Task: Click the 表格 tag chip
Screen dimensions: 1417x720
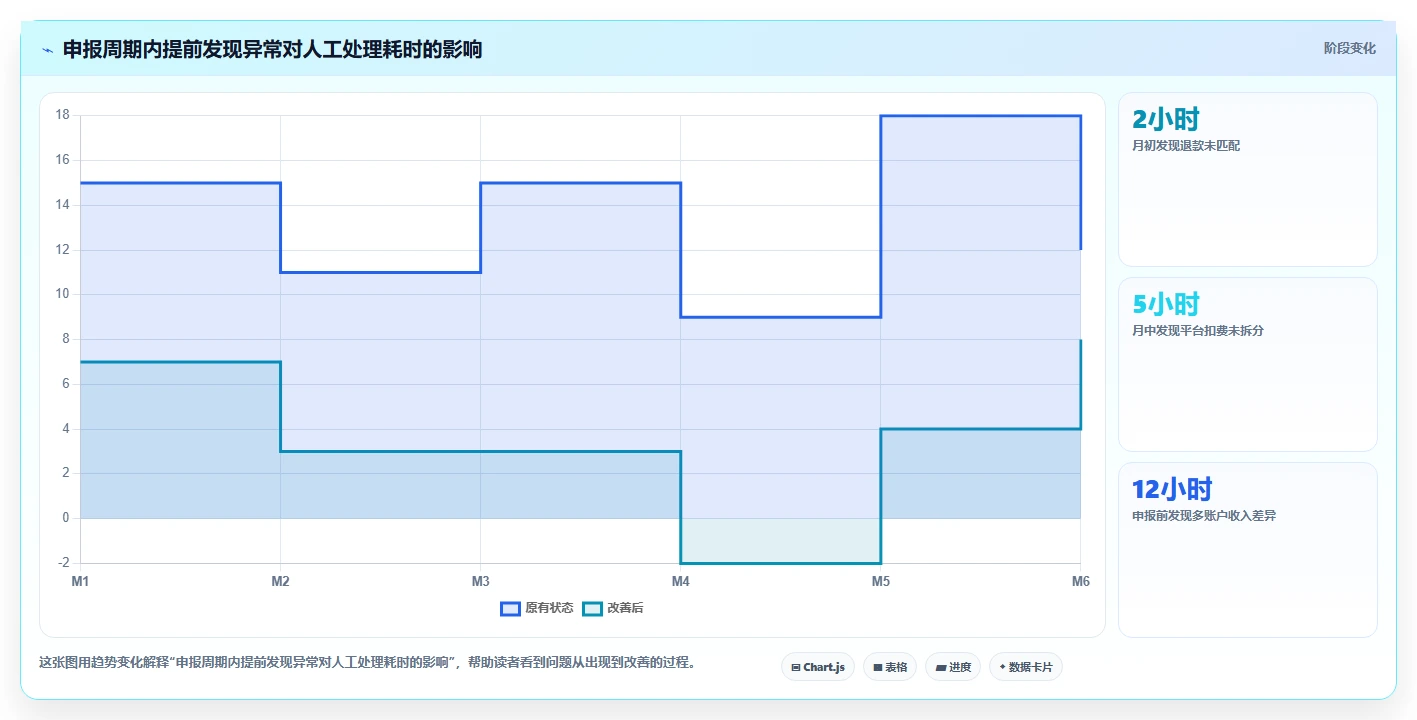Action: coord(889,667)
